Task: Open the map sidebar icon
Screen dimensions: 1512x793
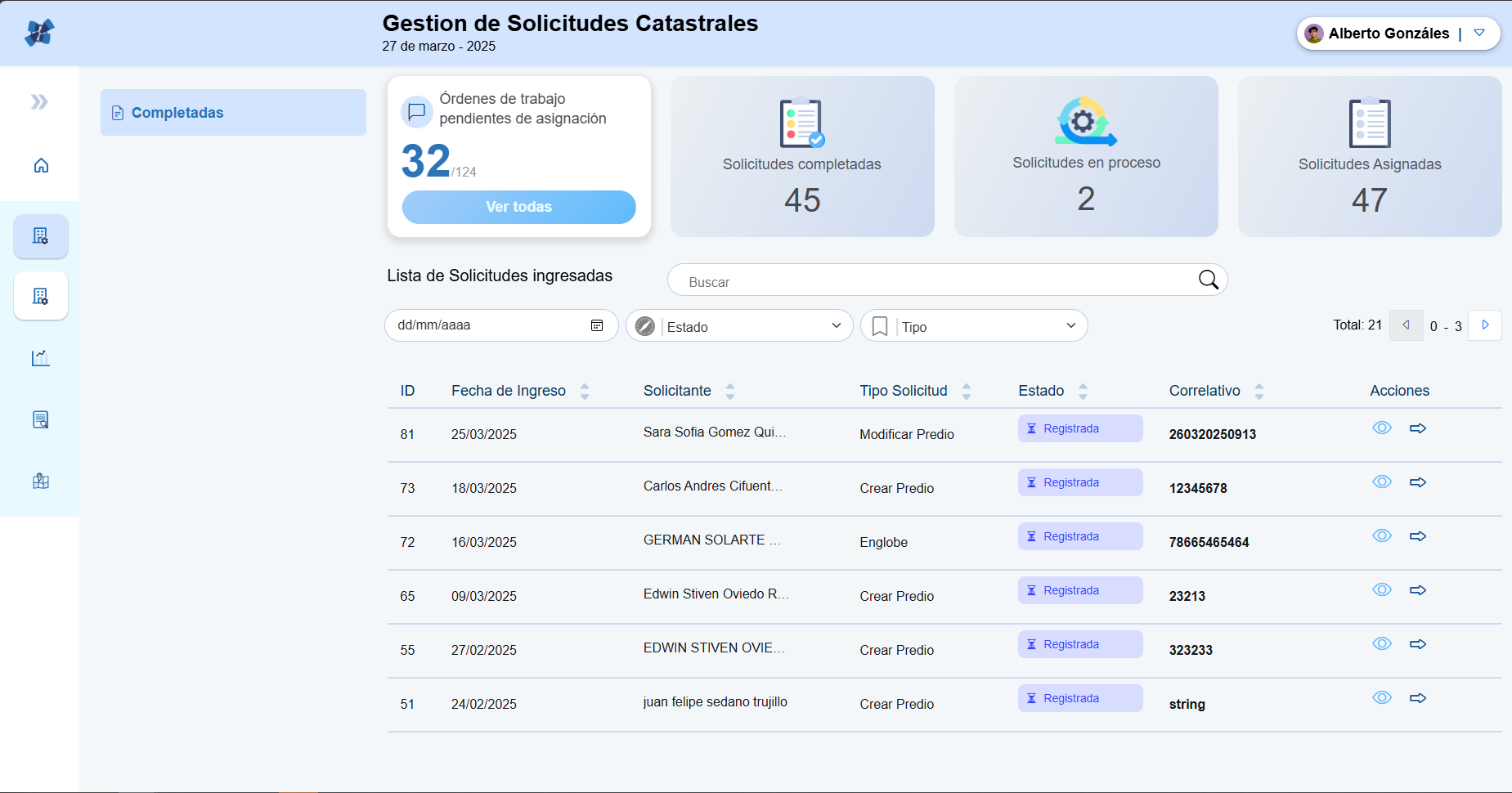Action: tap(41, 482)
